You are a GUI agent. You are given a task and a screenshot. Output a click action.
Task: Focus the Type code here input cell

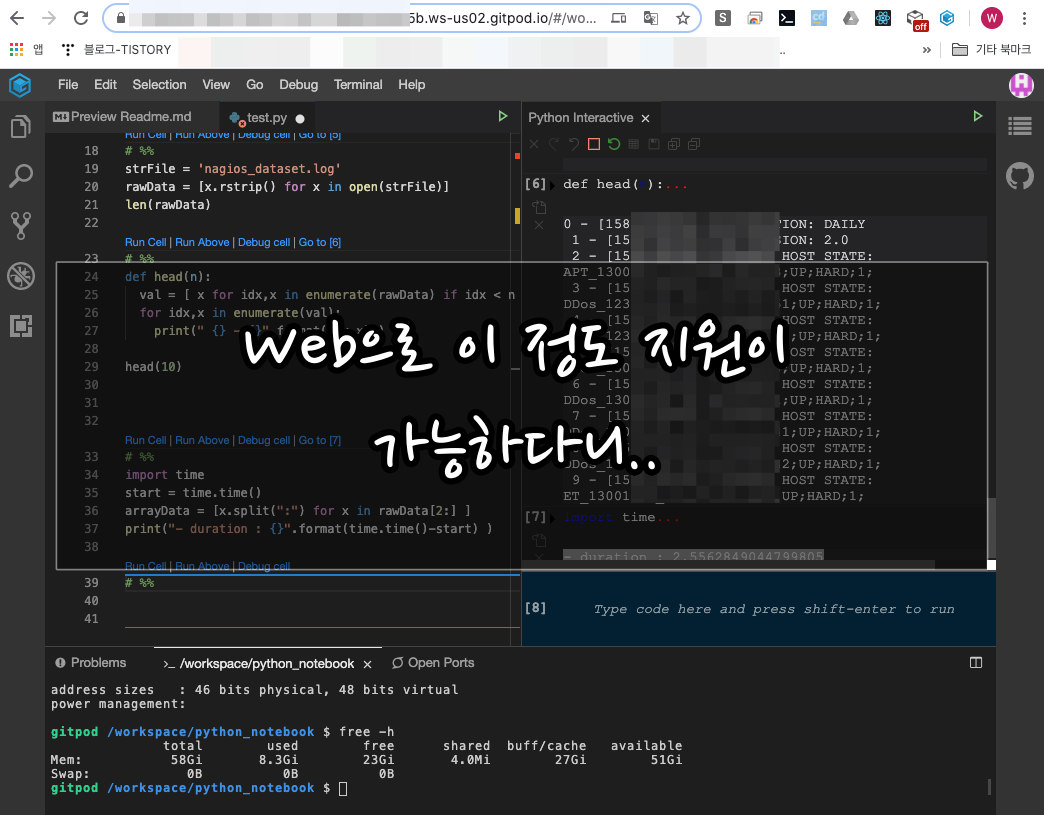[774, 609]
